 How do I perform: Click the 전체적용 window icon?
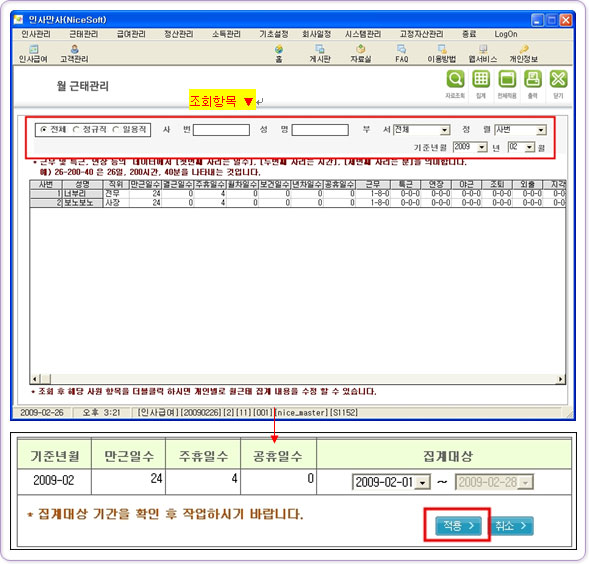coord(507,80)
